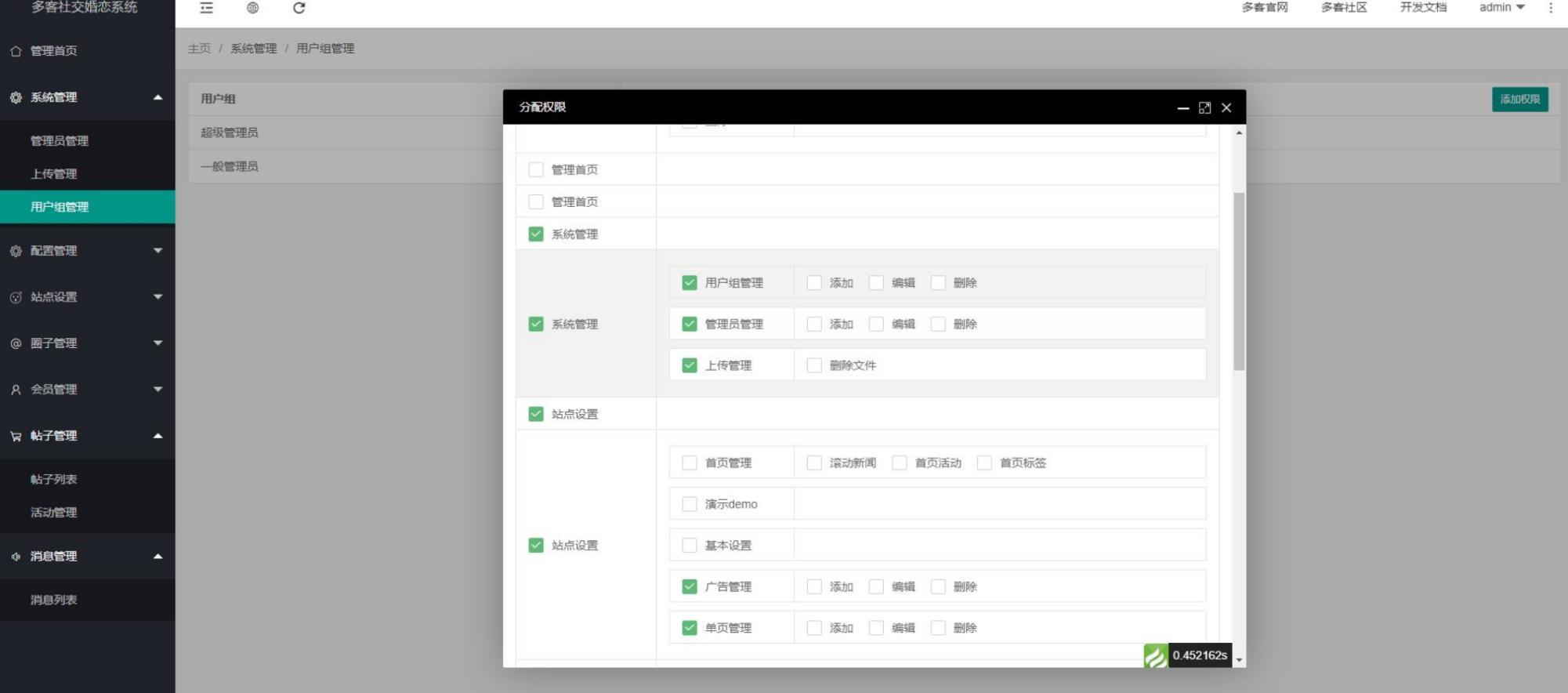
Task: Minimize the 分配权限 dialog
Action: (1183, 108)
